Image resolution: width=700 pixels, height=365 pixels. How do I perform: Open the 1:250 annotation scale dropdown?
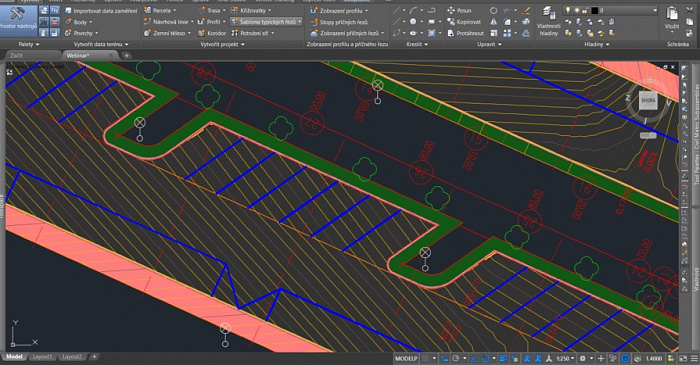click(566, 358)
